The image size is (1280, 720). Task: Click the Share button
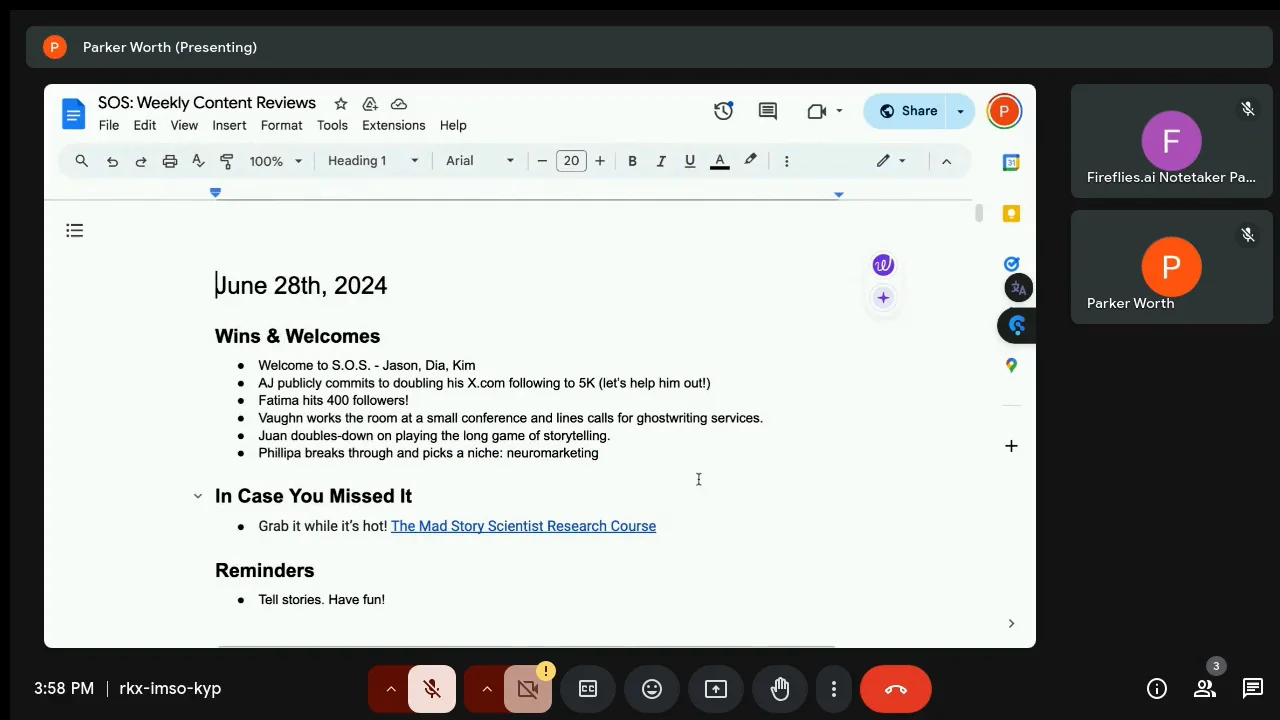907,111
